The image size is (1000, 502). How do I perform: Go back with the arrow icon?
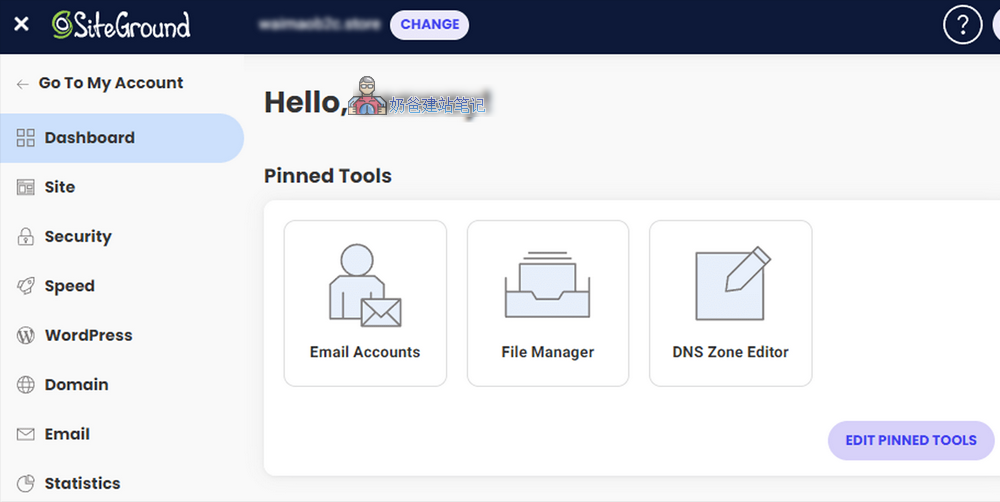coord(23,84)
